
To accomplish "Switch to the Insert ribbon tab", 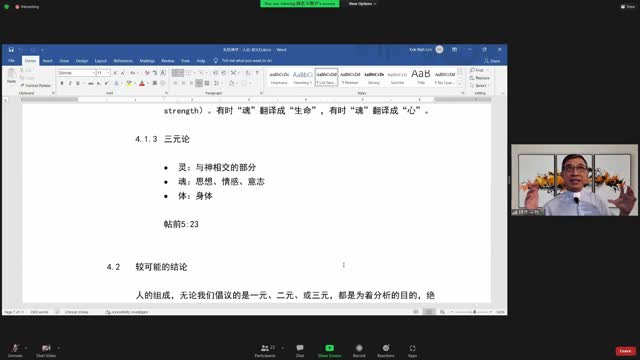I will 47,61.
